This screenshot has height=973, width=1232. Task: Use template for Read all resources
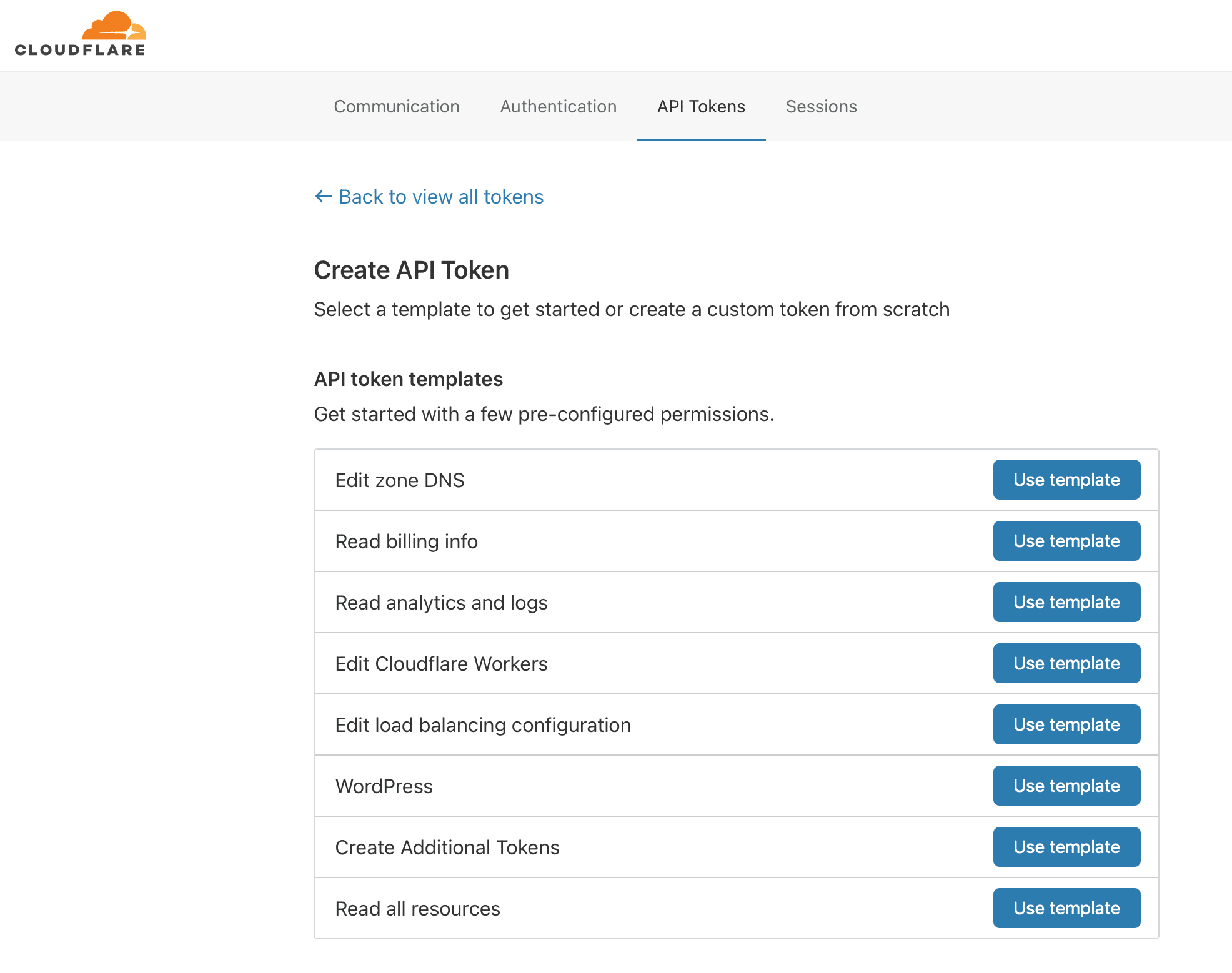coord(1066,908)
